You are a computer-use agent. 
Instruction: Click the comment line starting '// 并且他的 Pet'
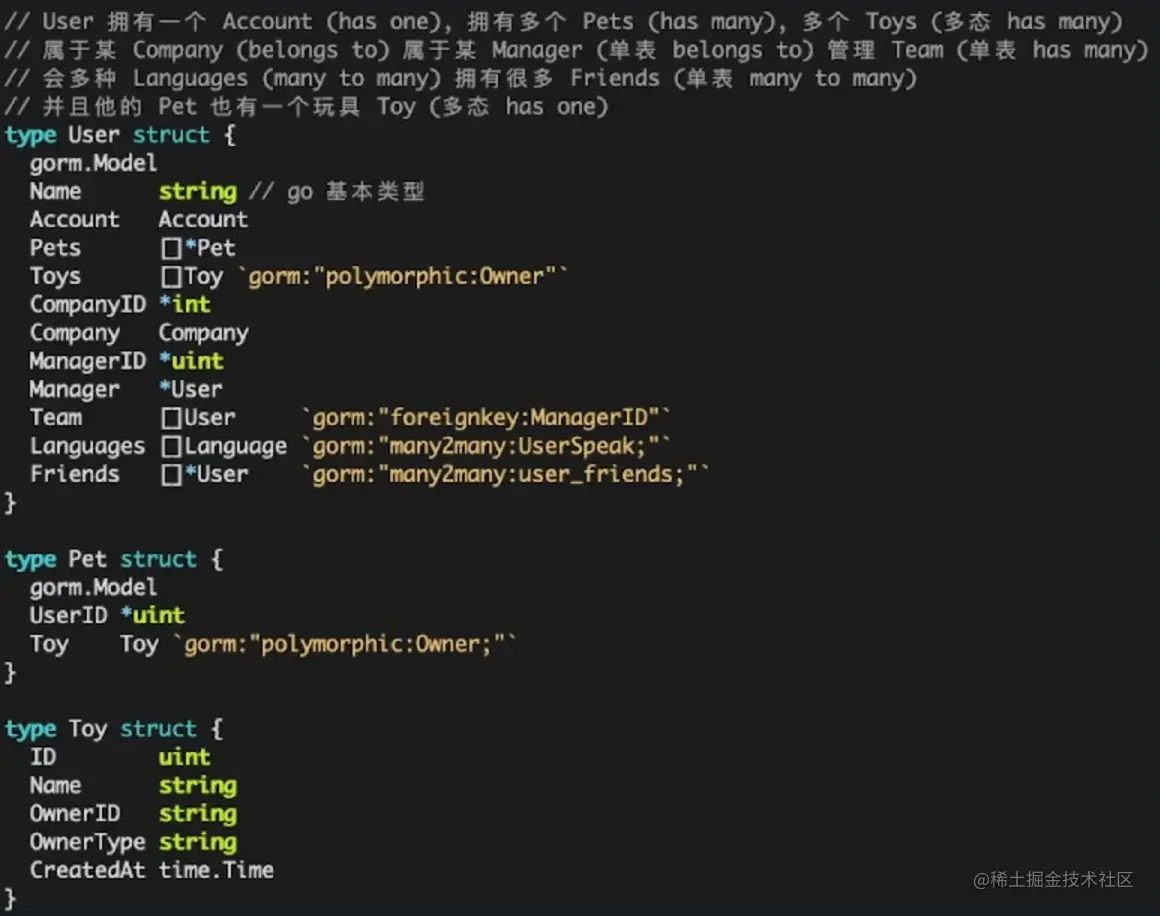[x=307, y=107]
